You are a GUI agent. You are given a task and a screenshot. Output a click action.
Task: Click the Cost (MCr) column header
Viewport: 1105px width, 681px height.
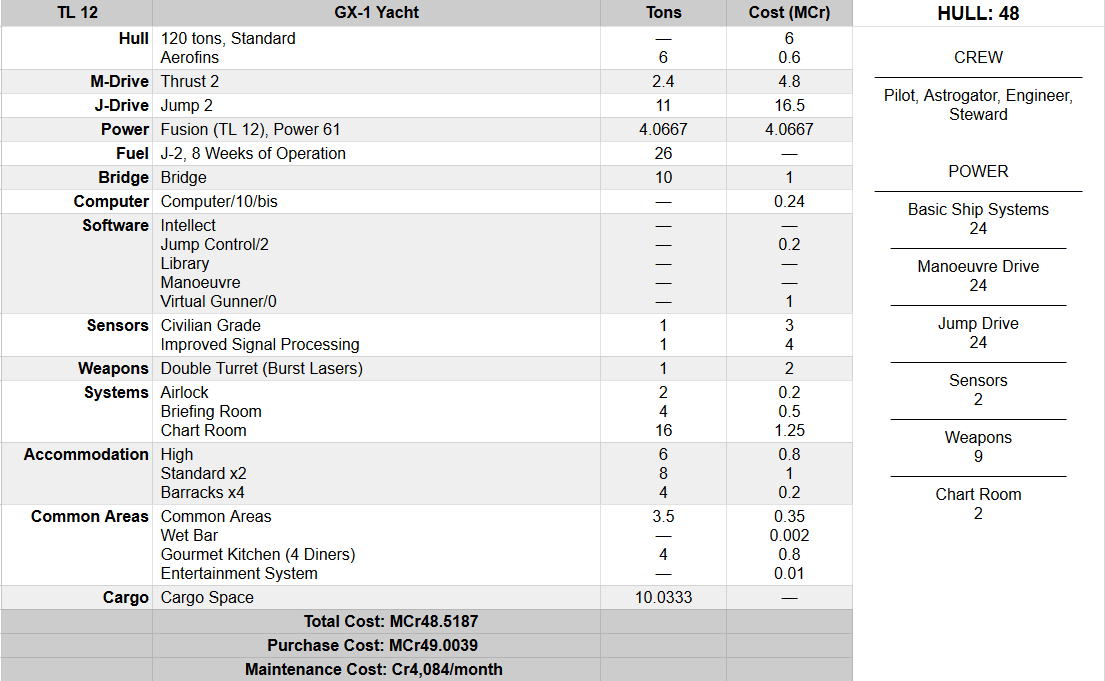click(x=789, y=13)
